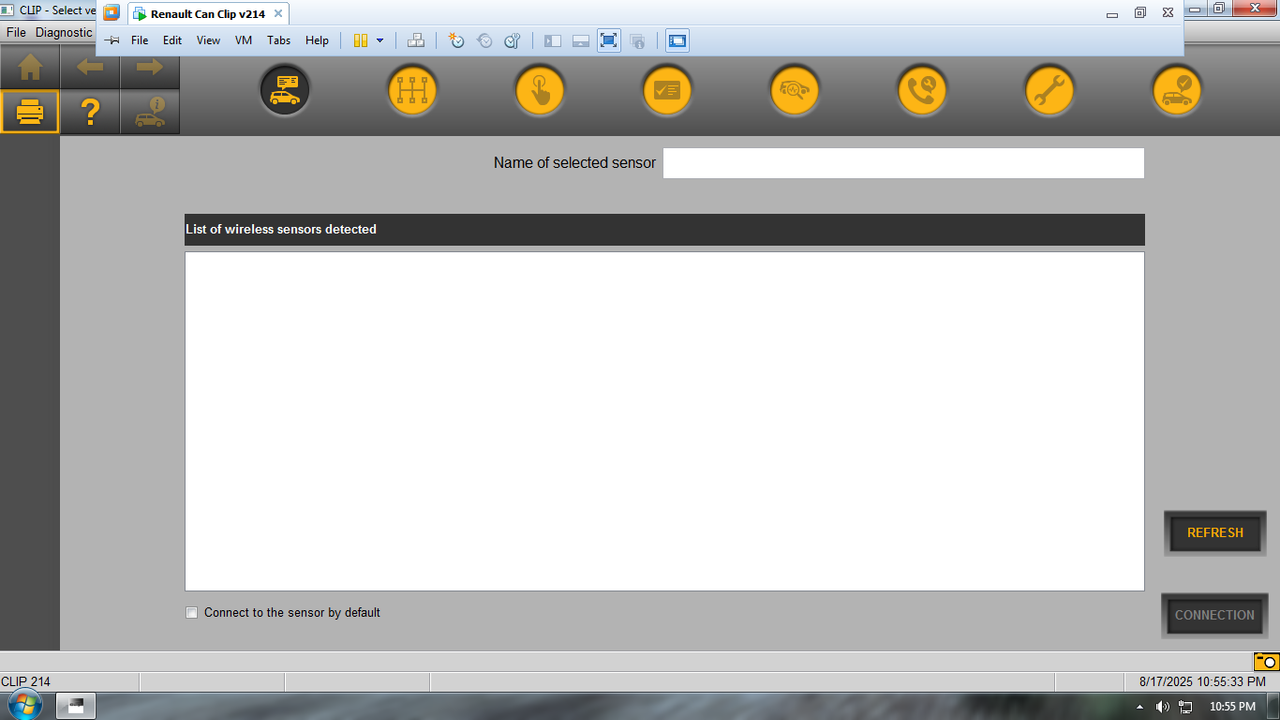
Task: Click the VMware console view icon
Action: [677, 41]
